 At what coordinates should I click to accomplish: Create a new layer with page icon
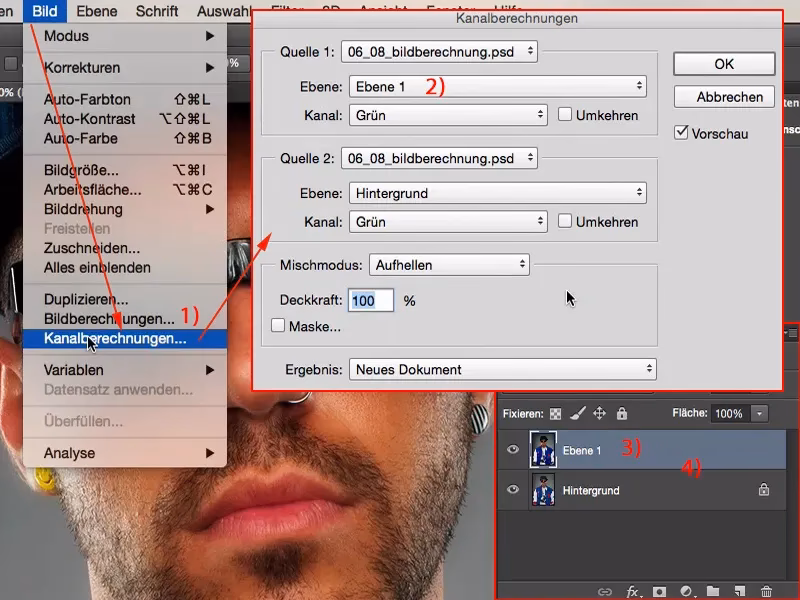739,592
